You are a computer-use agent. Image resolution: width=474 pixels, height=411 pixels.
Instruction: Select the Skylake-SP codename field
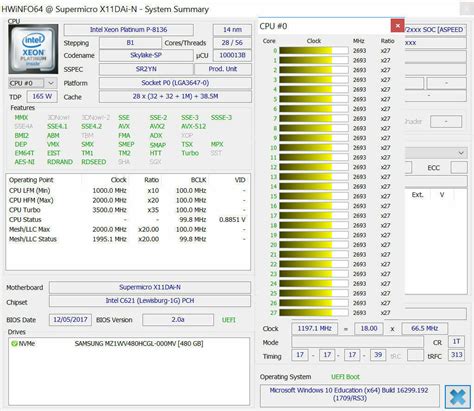coord(146,55)
